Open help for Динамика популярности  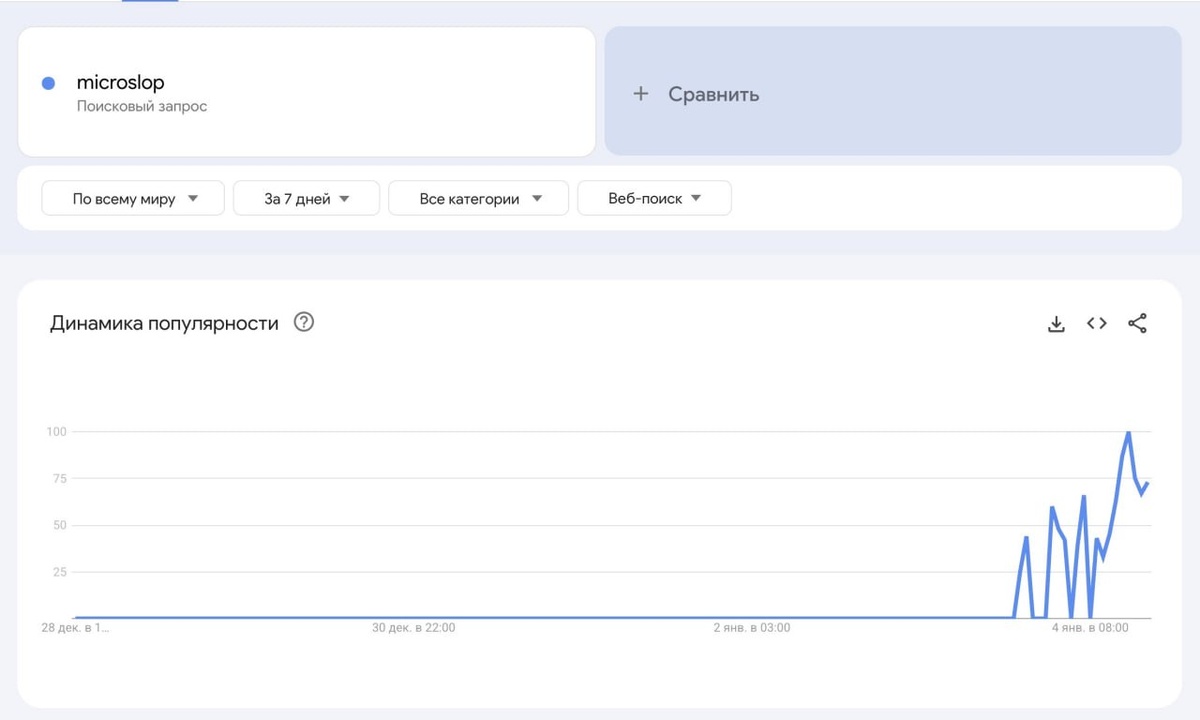[304, 322]
